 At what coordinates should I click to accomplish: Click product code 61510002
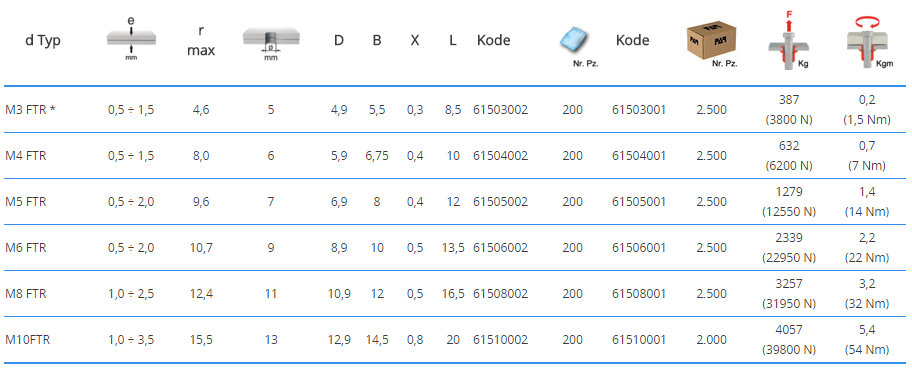point(500,339)
